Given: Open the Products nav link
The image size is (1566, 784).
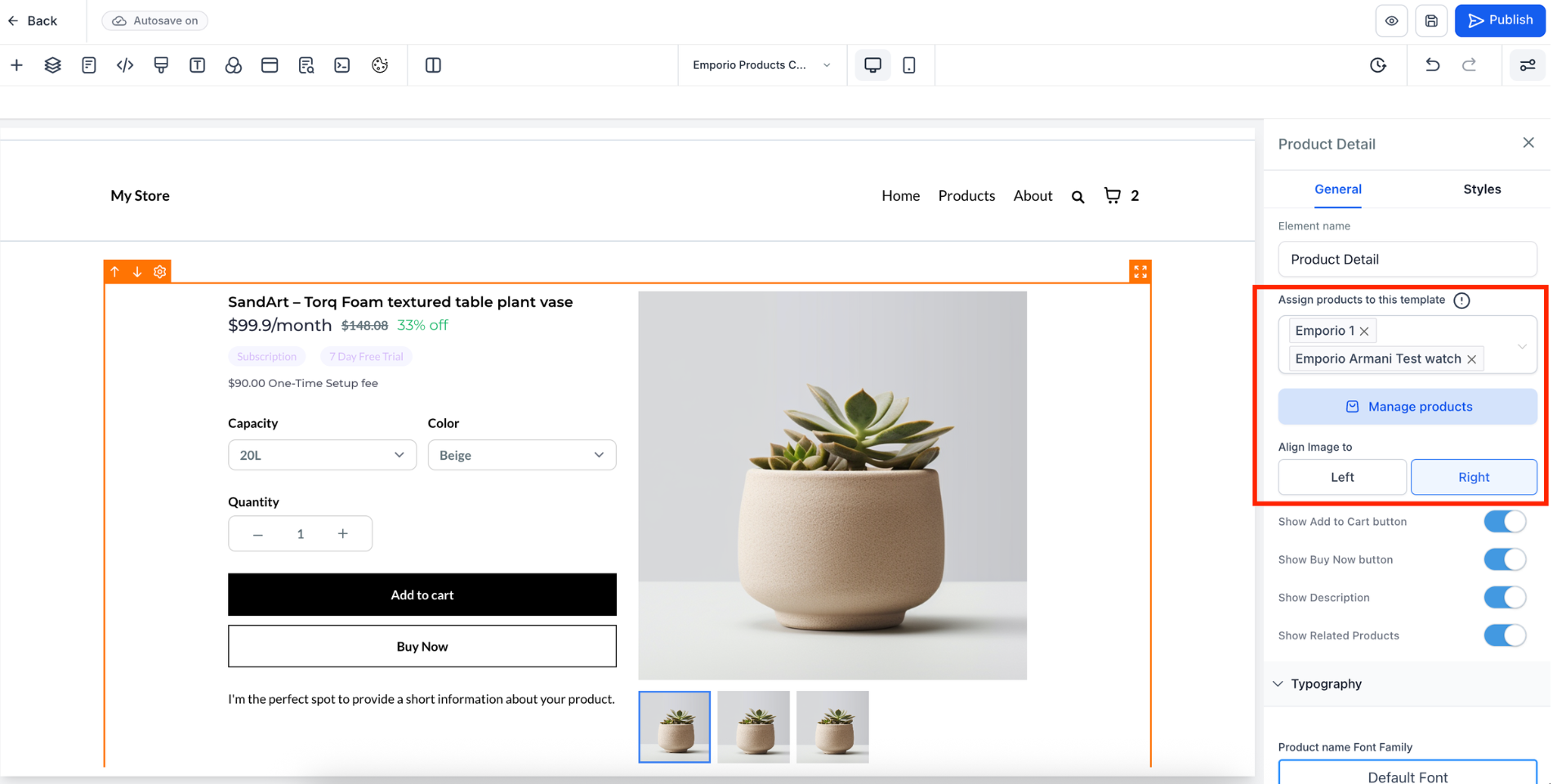Looking at the screenshot, I should point(966,196).
